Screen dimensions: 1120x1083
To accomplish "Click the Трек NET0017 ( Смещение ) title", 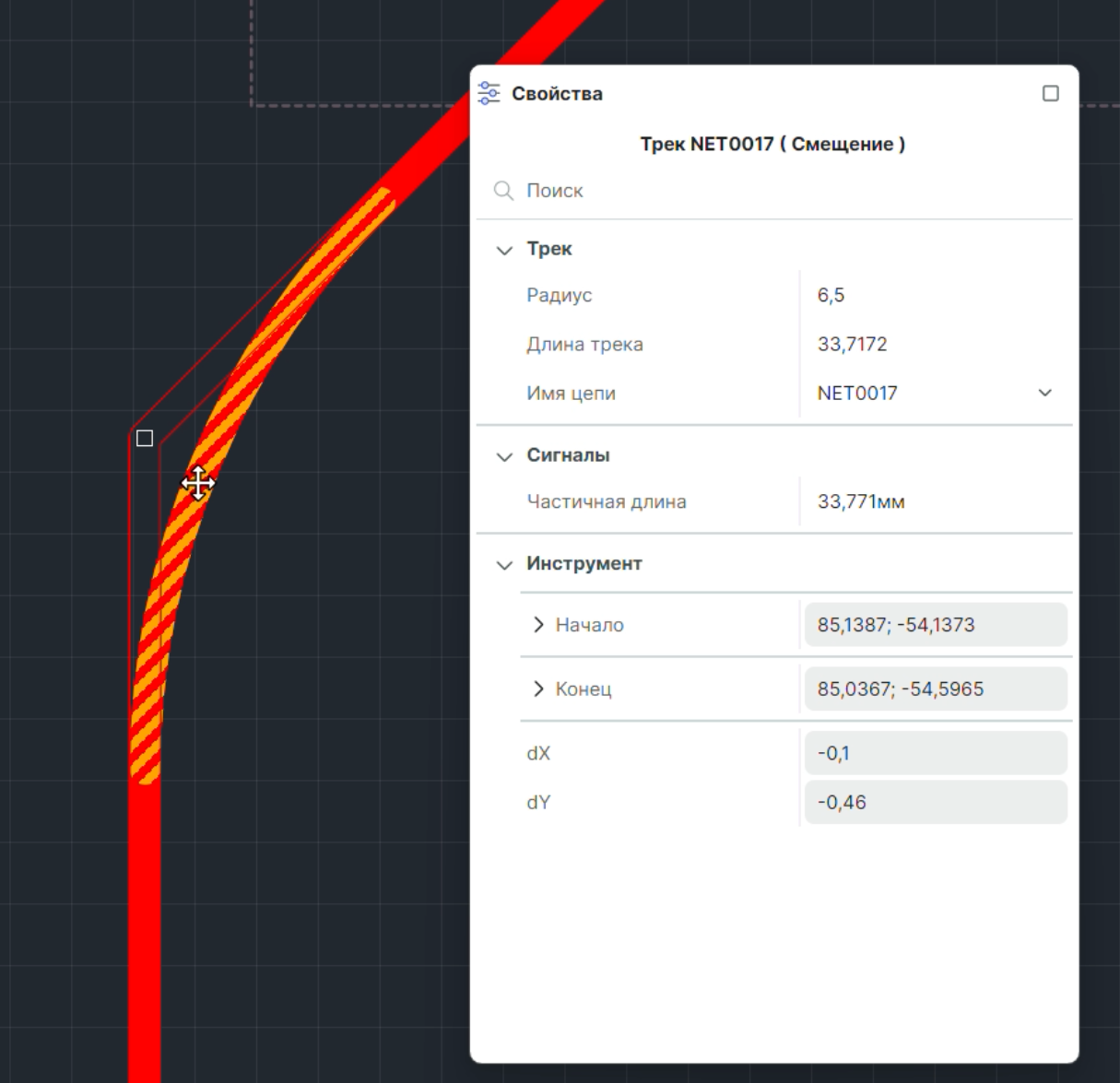I will point(772,144).
